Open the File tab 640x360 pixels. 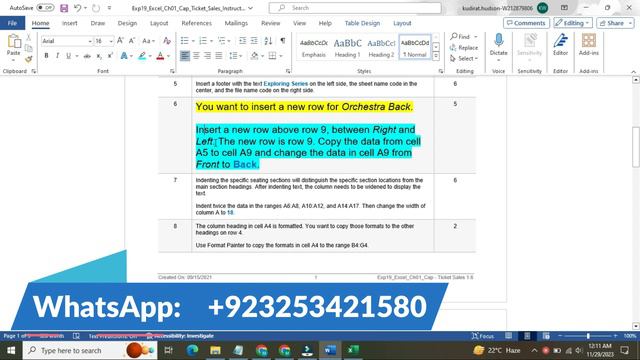tap(12, 23)
